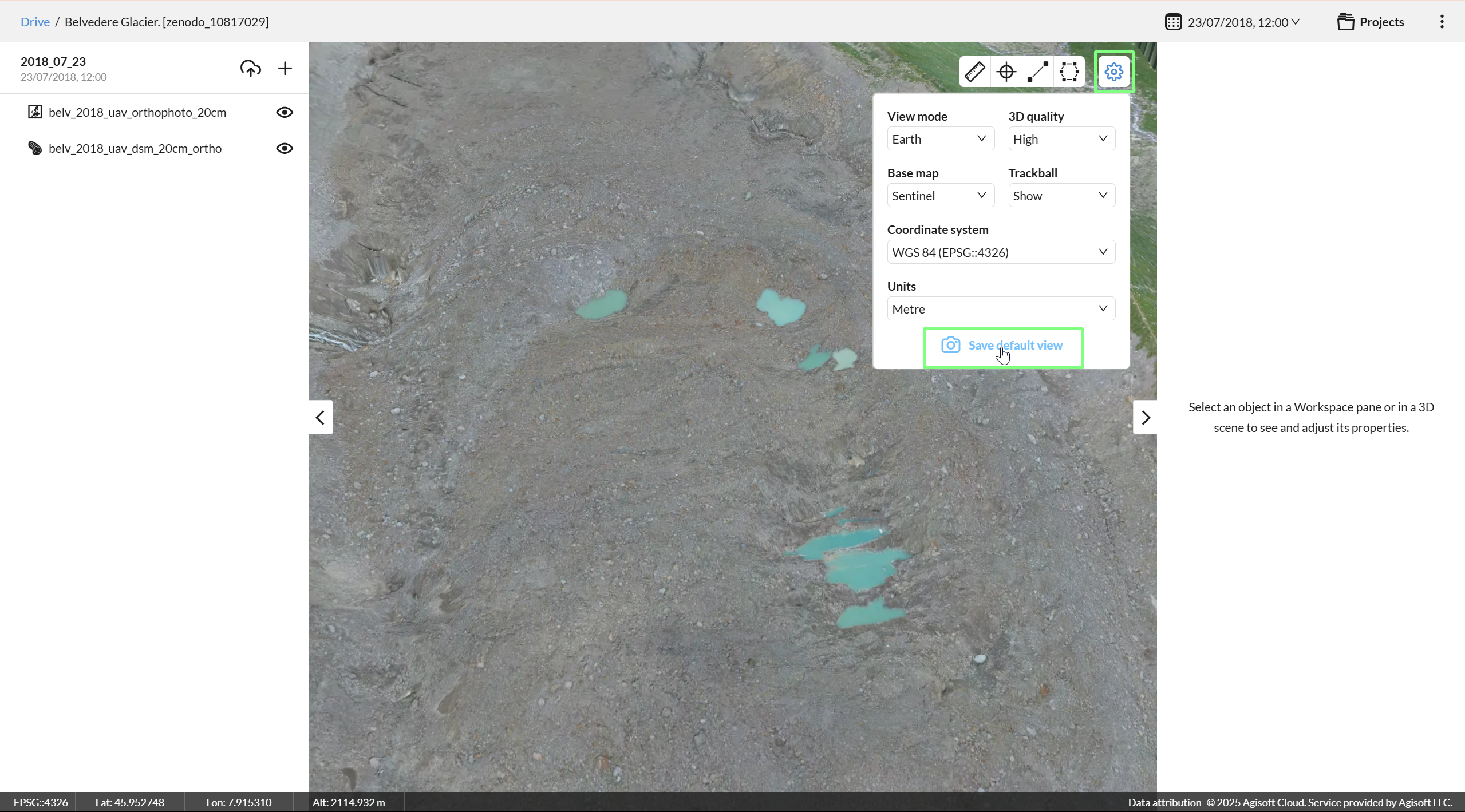Open the Projects menu
Image resolution: width=1465 pixels, height=812 pixels.
tap(1371, 22)
